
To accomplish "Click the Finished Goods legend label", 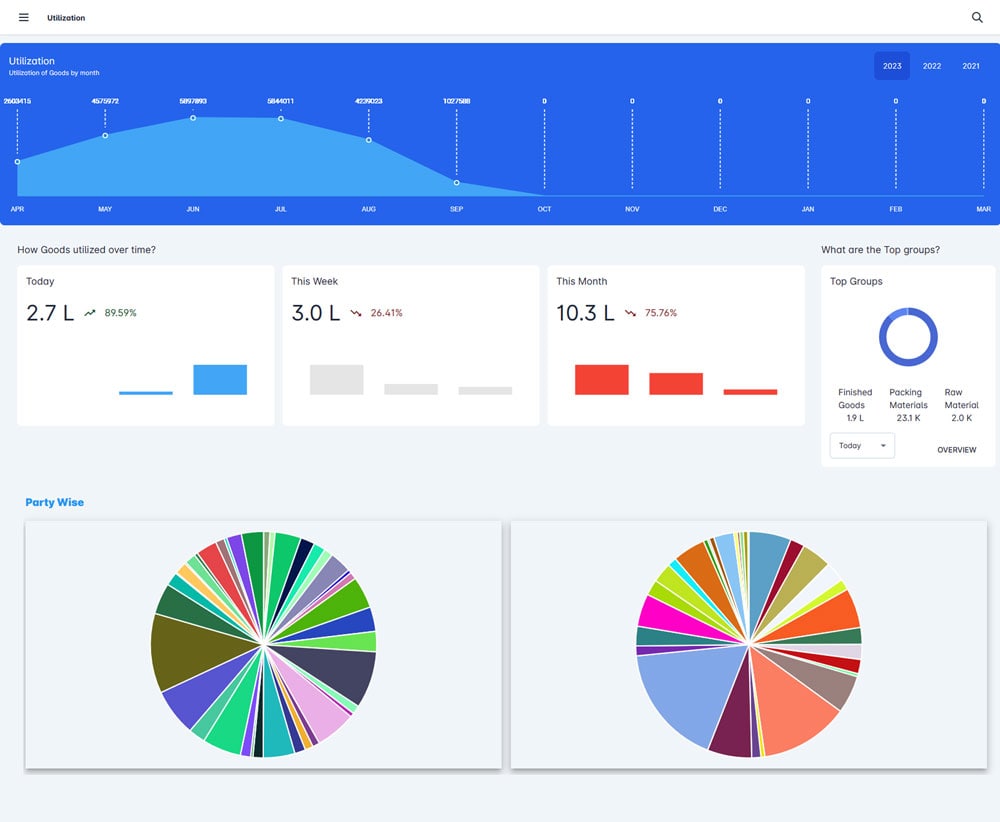I will click(855, 398).
